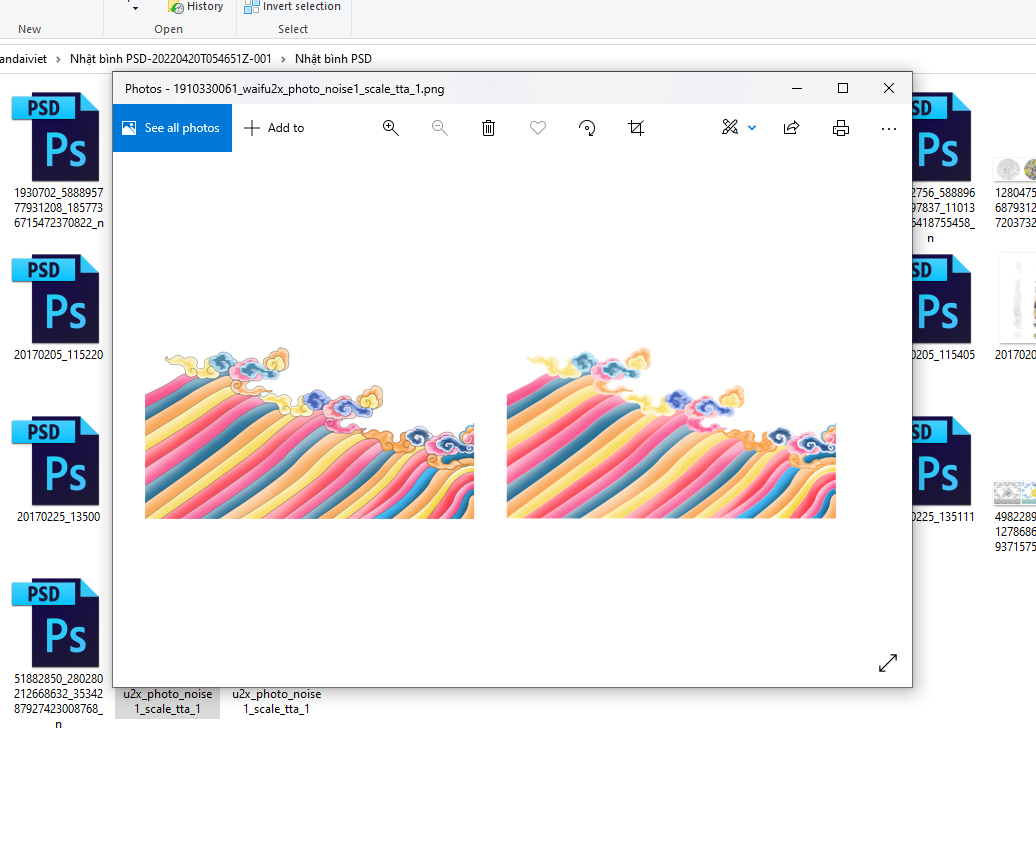Share the photo via the share icon
The height and width of the screenshot is (847, 1036).
791,128
